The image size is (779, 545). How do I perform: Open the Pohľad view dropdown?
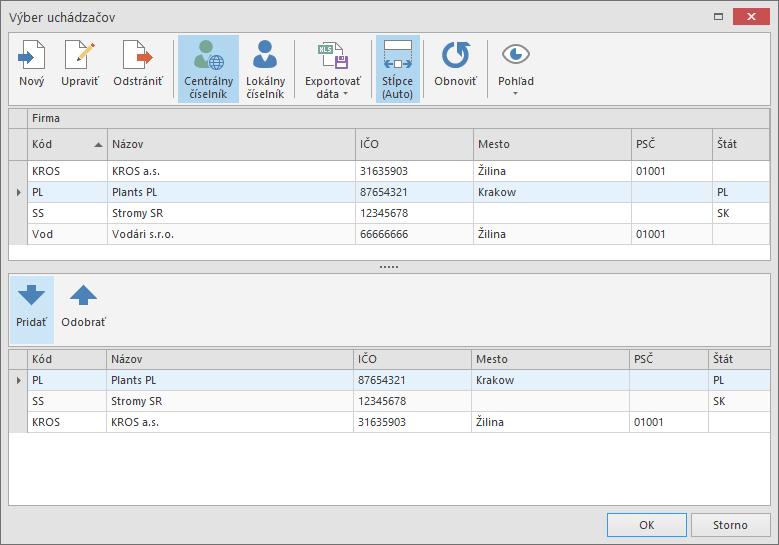click(516, 69)
